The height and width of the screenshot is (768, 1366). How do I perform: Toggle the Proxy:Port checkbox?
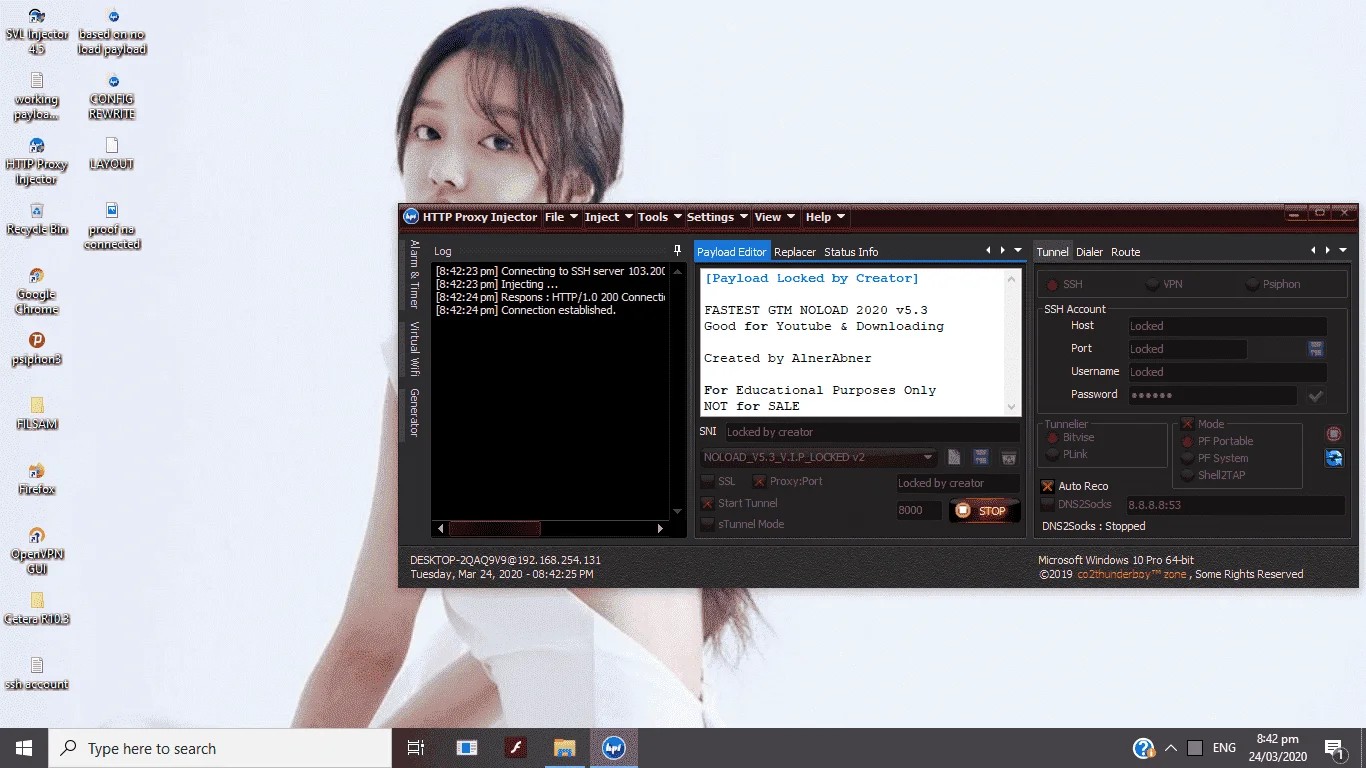coord(759,482)
